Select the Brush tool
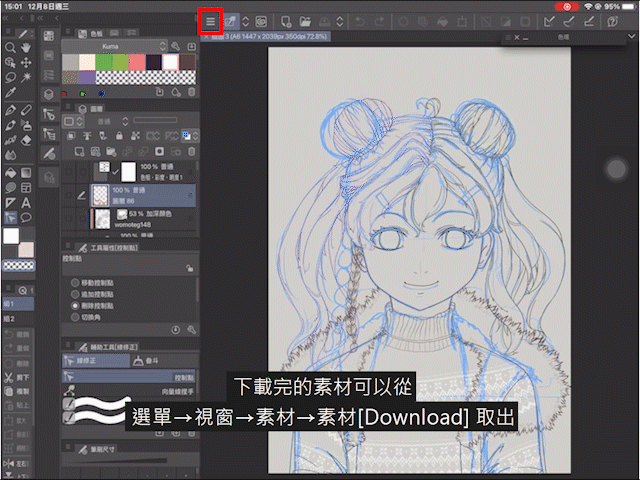 click(x=10, y=125)
